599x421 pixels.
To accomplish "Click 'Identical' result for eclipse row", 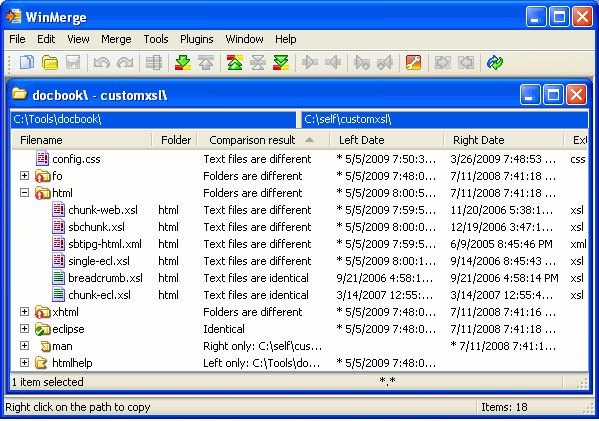I will point(224,329).
